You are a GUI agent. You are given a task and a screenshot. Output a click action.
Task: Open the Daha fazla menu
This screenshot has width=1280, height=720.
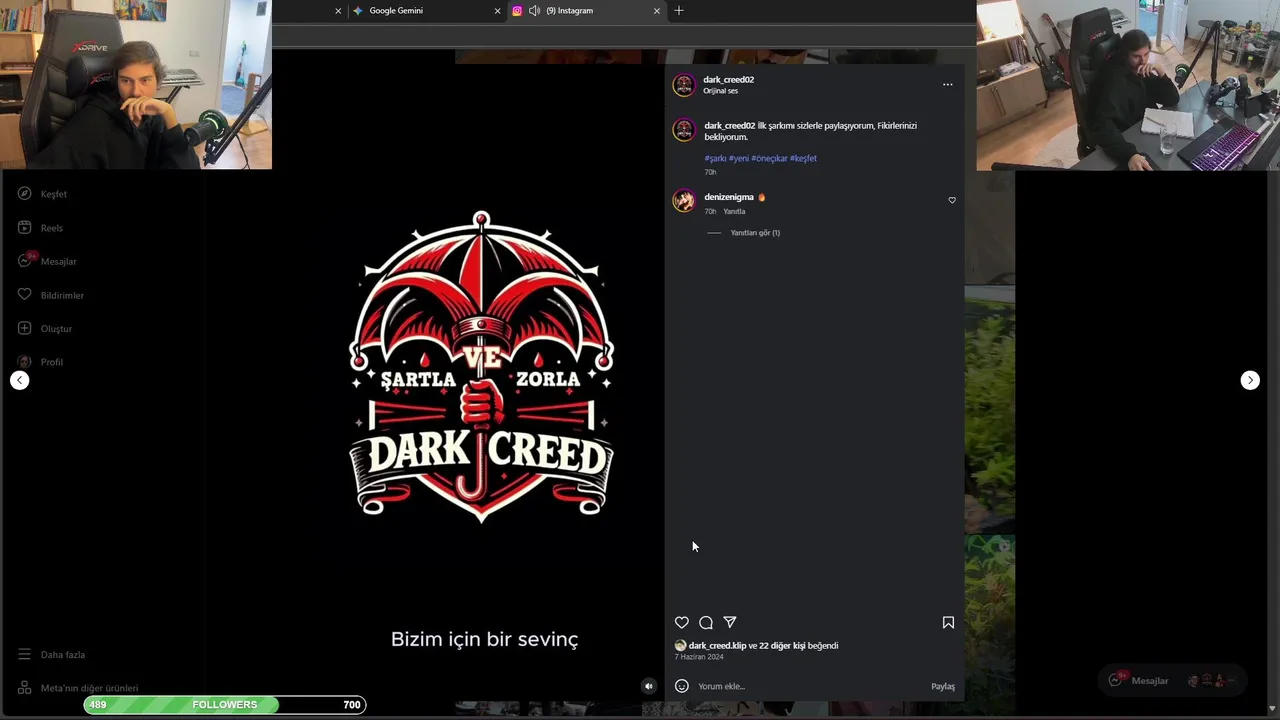click(x=52, y=655)
